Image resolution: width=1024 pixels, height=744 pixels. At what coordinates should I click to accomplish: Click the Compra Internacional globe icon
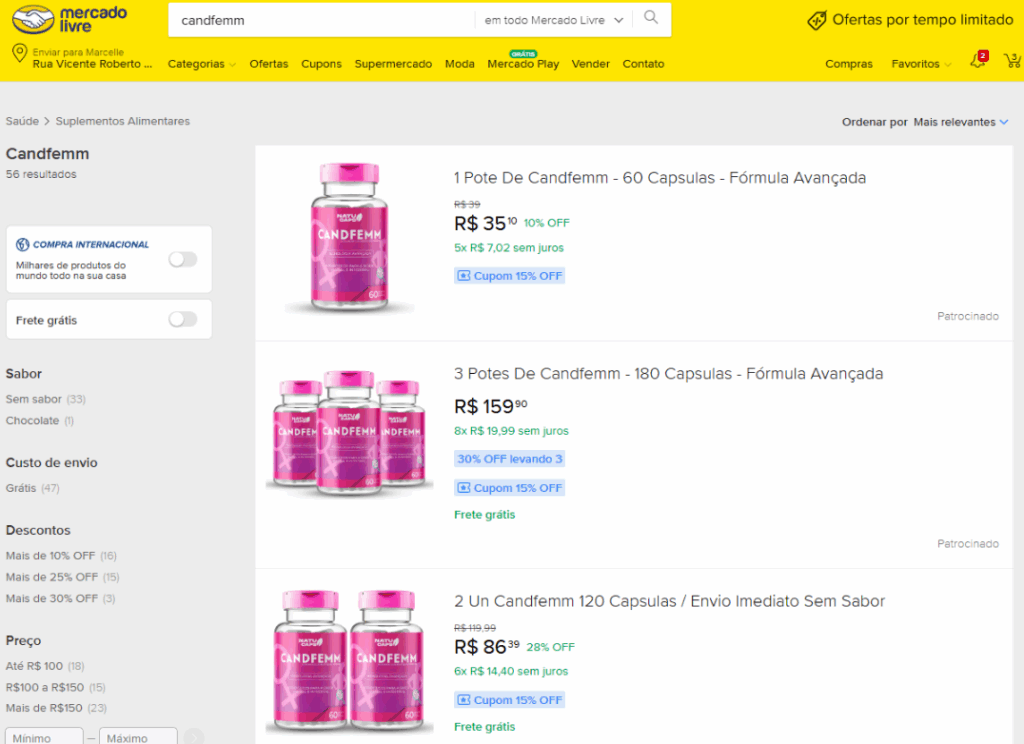23,244
